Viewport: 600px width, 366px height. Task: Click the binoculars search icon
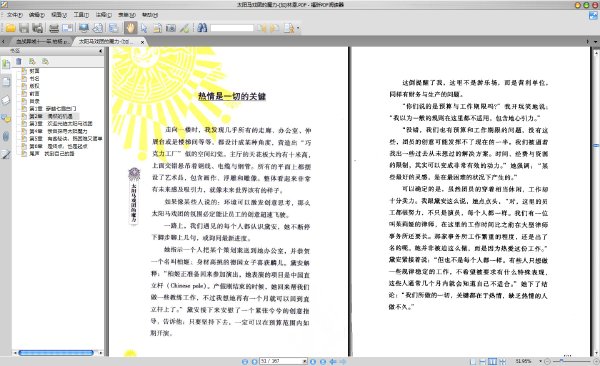click(202, 28)
